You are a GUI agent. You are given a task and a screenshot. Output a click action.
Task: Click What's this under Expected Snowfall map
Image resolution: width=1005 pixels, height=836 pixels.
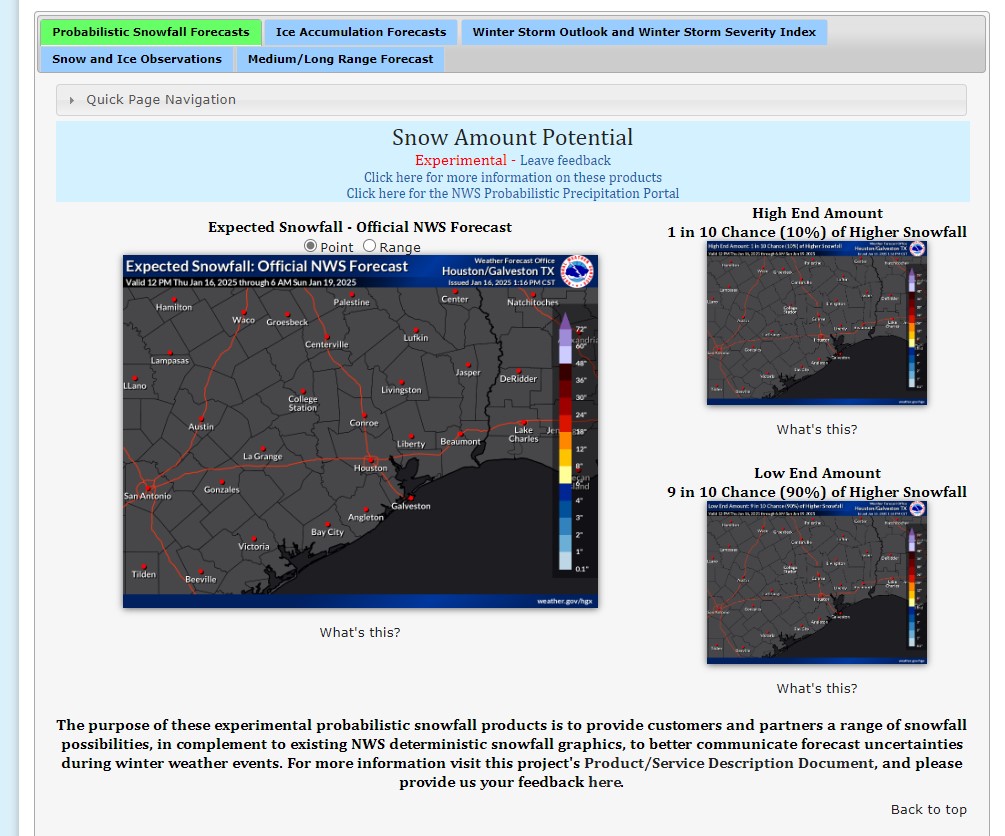(360, 632)
